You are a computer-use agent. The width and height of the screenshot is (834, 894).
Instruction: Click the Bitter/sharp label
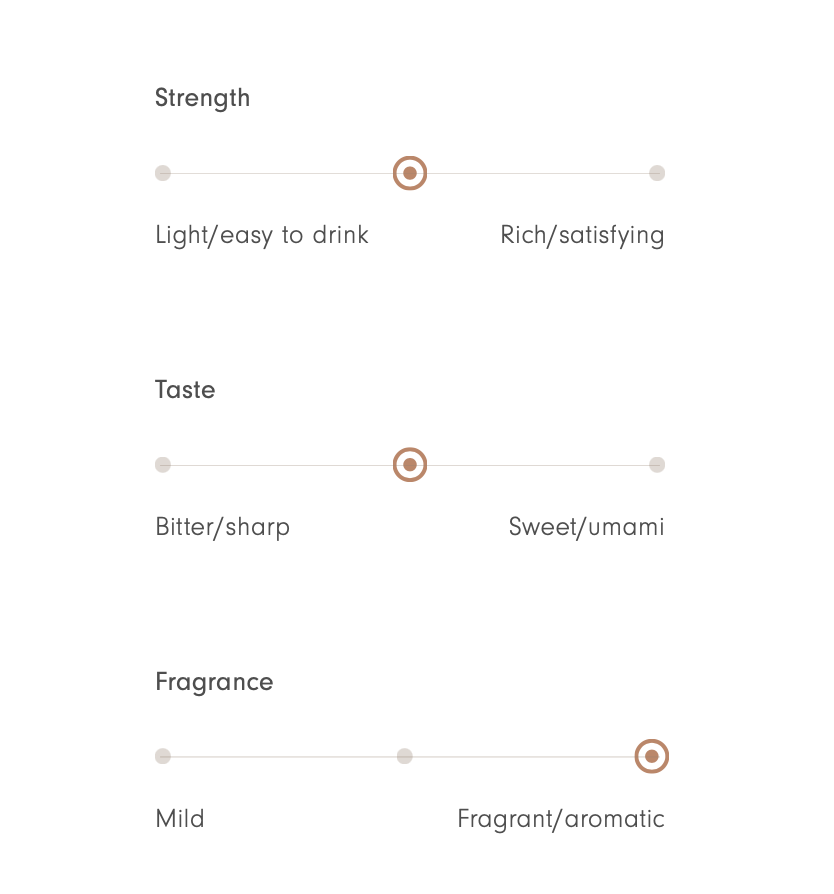(x=222, y=527)
